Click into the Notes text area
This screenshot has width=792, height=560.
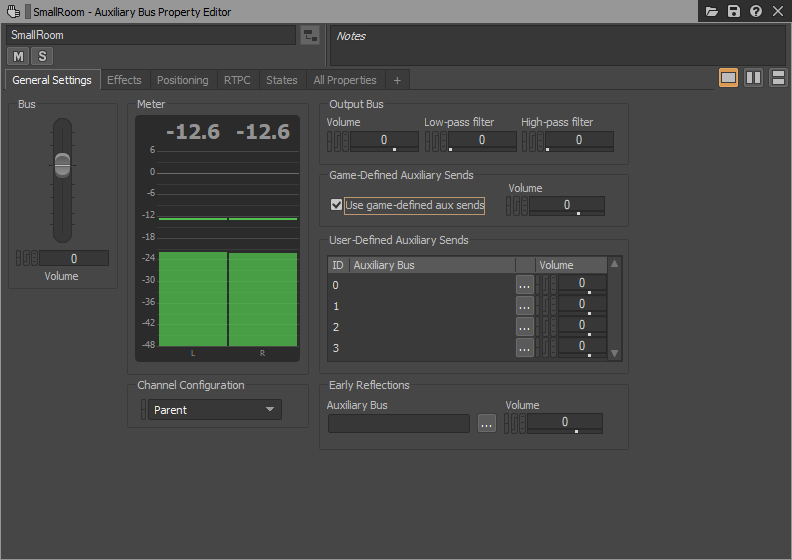pyautogui.click(x=558, y=45)
